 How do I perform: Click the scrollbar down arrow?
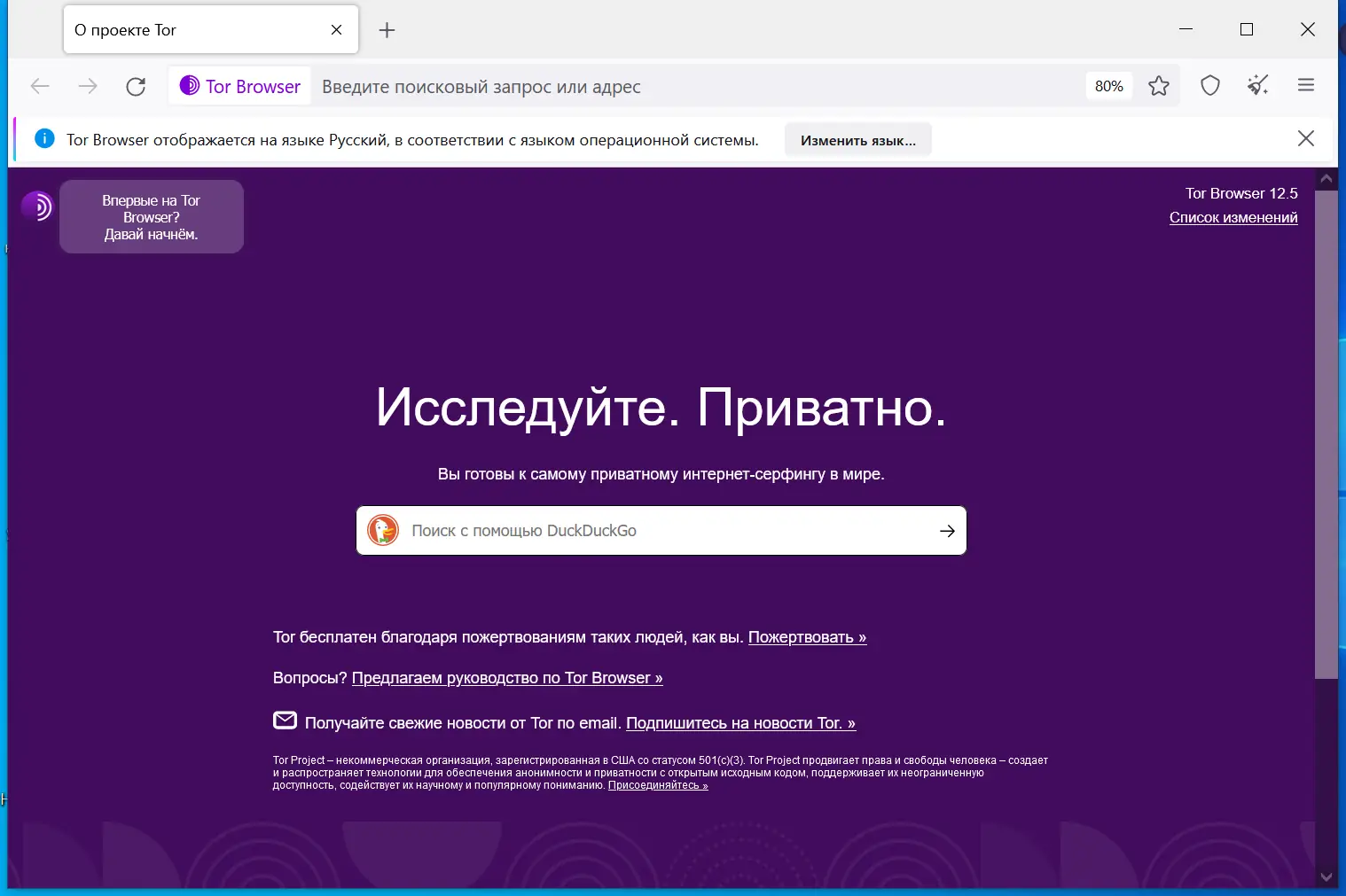1326,877
